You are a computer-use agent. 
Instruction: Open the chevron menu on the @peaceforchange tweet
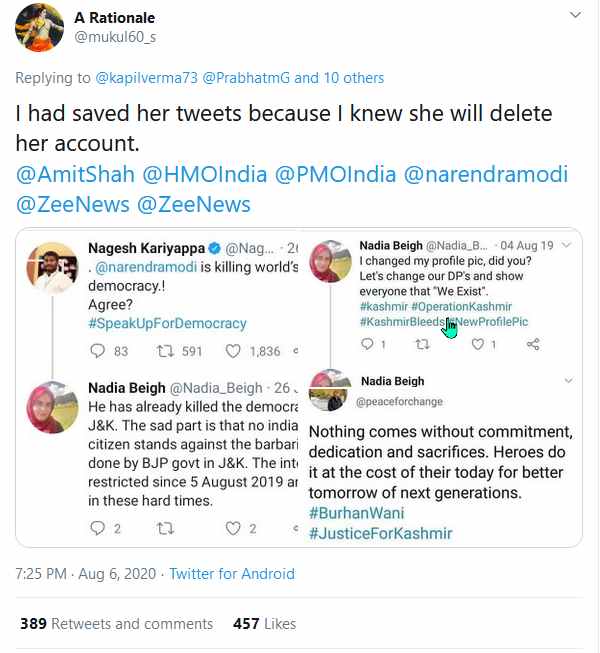(x=569, y=381)
